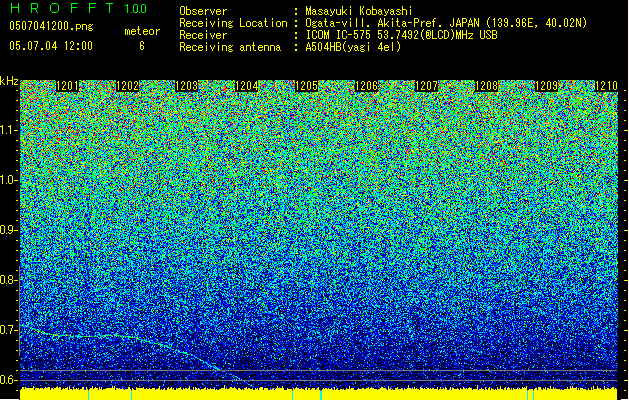Image resolution: width=629 pixels, height=400 pixels.
Task: Select the A504HB(yagi 4el) antenna text
Action: [353, 47]
